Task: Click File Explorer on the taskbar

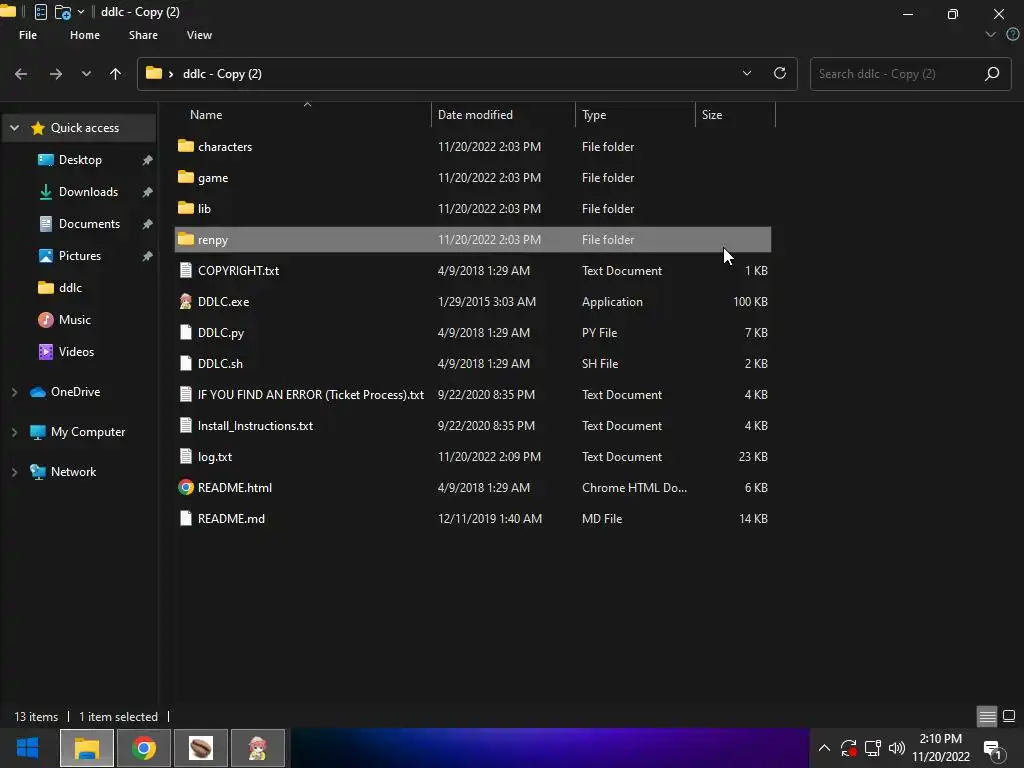Action: click(87, 748)
